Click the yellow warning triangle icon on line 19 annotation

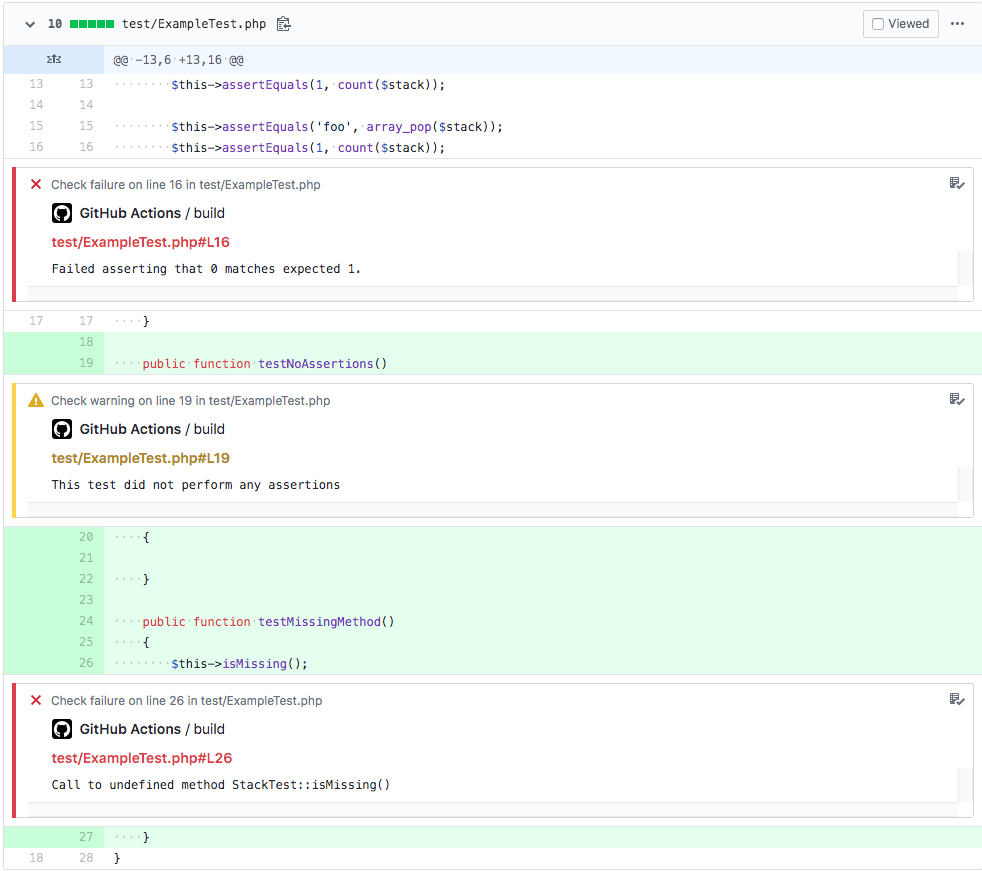36,400
